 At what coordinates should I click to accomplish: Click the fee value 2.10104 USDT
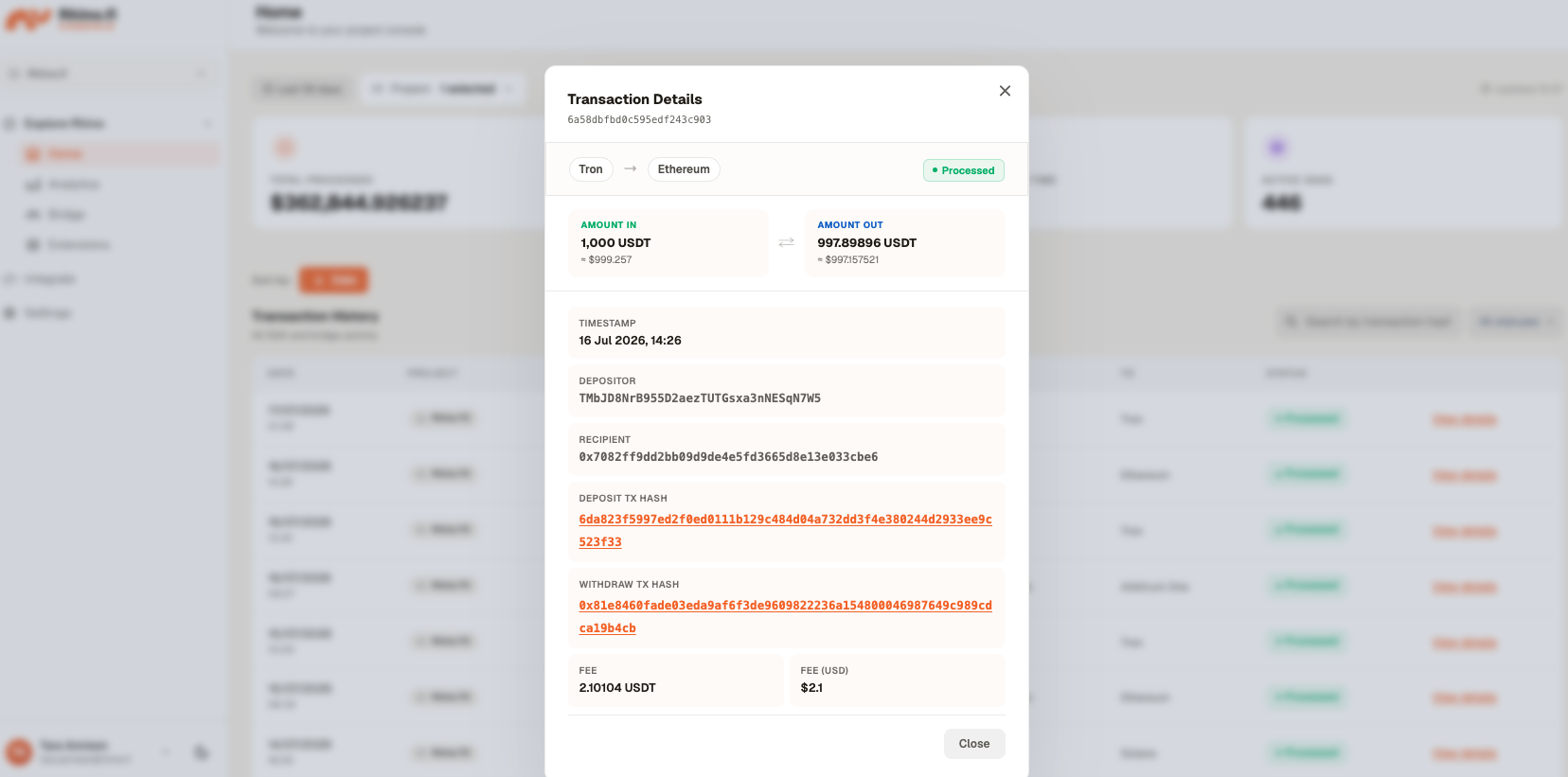(617, 688)
